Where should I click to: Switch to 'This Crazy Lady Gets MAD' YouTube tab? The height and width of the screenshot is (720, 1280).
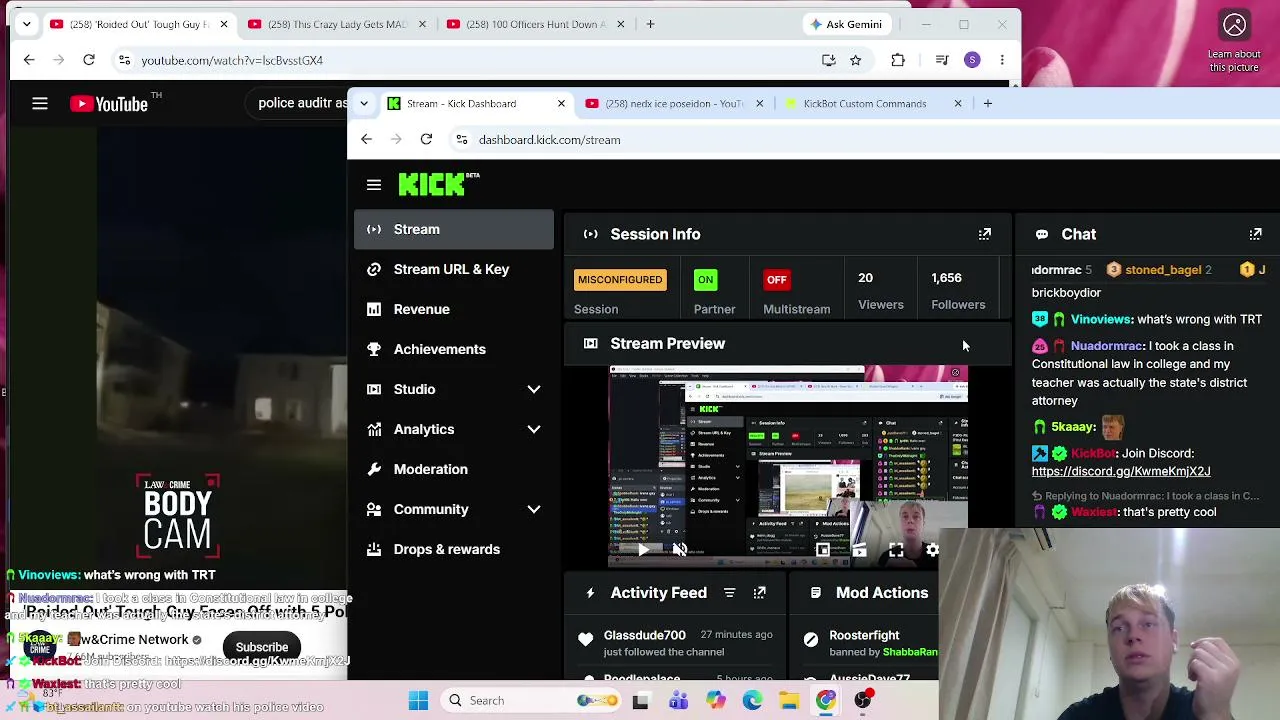335,24
